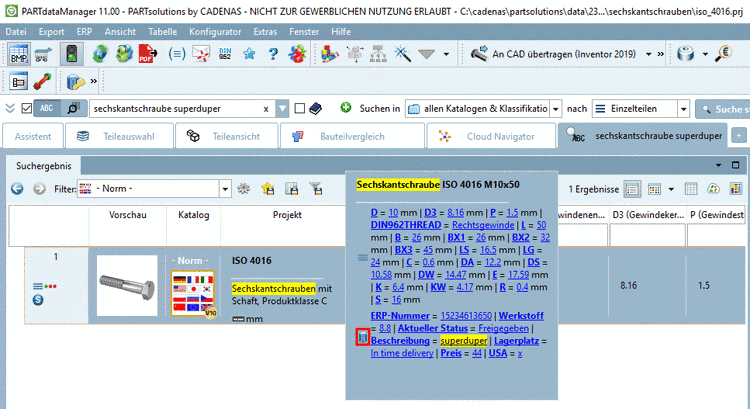Switch to the Assistent tab
750x409 pixels.
(33, 136)
